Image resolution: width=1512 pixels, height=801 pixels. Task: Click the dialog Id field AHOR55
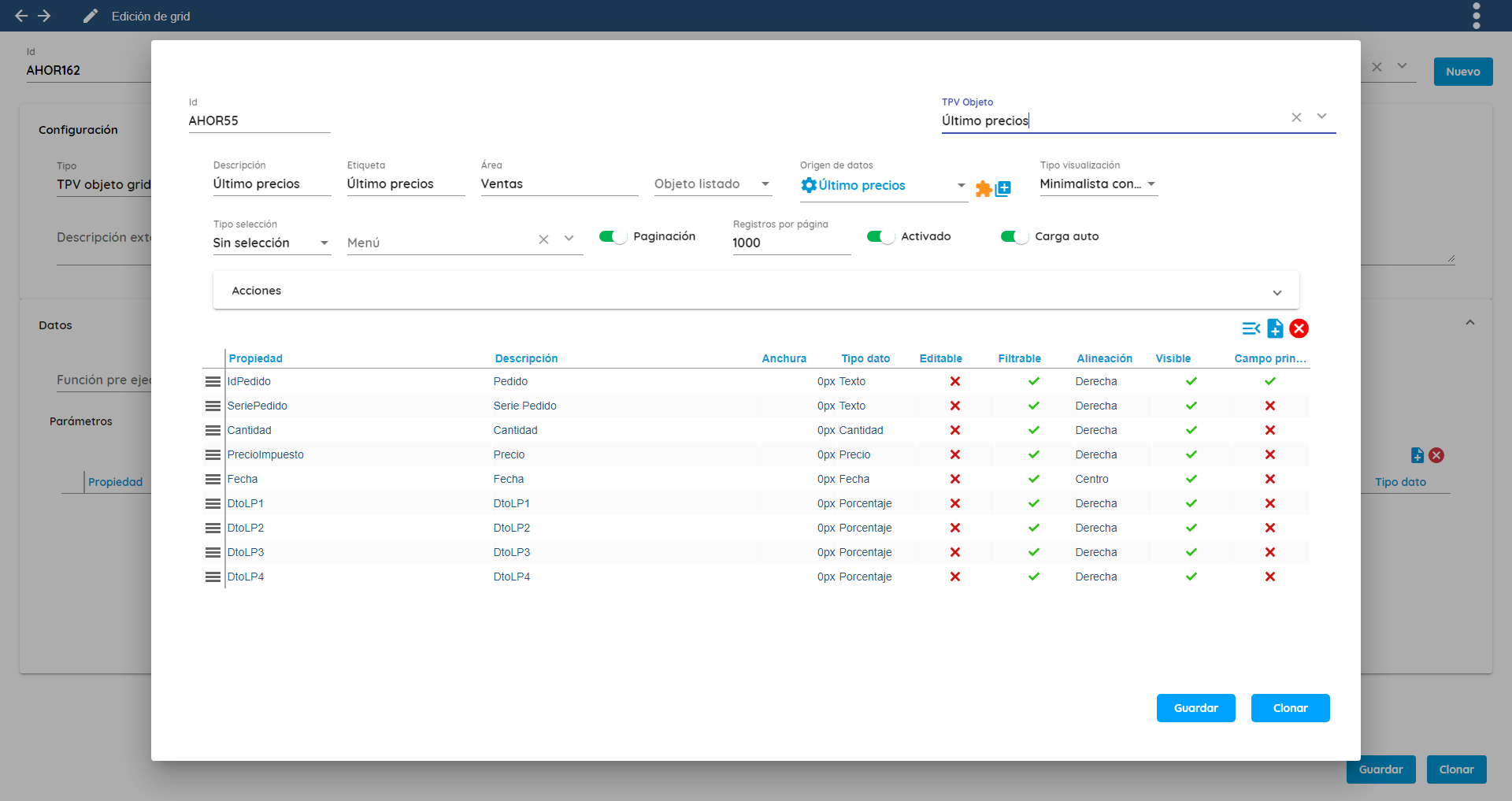260,121
